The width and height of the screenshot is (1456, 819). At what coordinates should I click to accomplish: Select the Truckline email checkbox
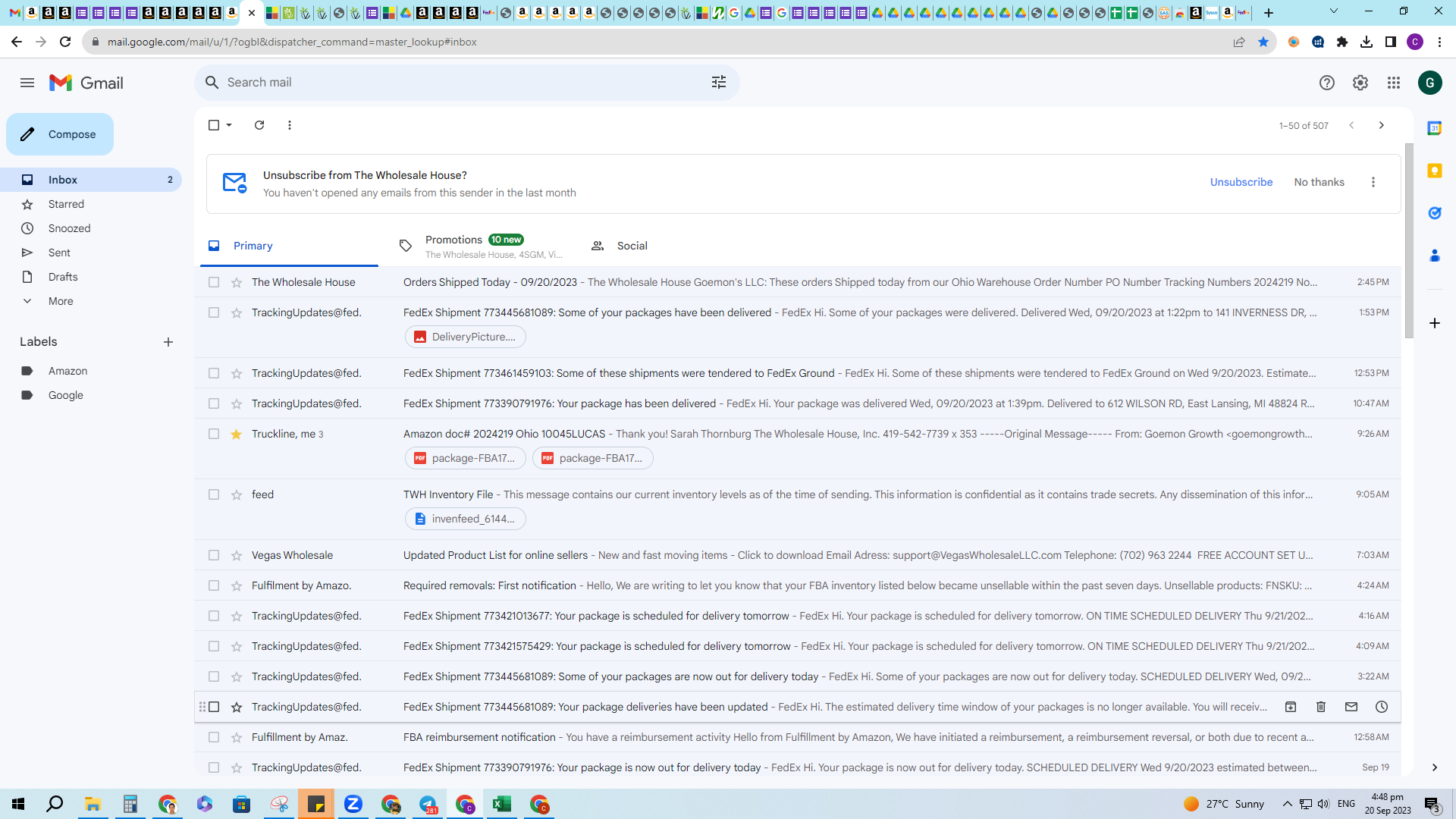click(x=214, y=434)
